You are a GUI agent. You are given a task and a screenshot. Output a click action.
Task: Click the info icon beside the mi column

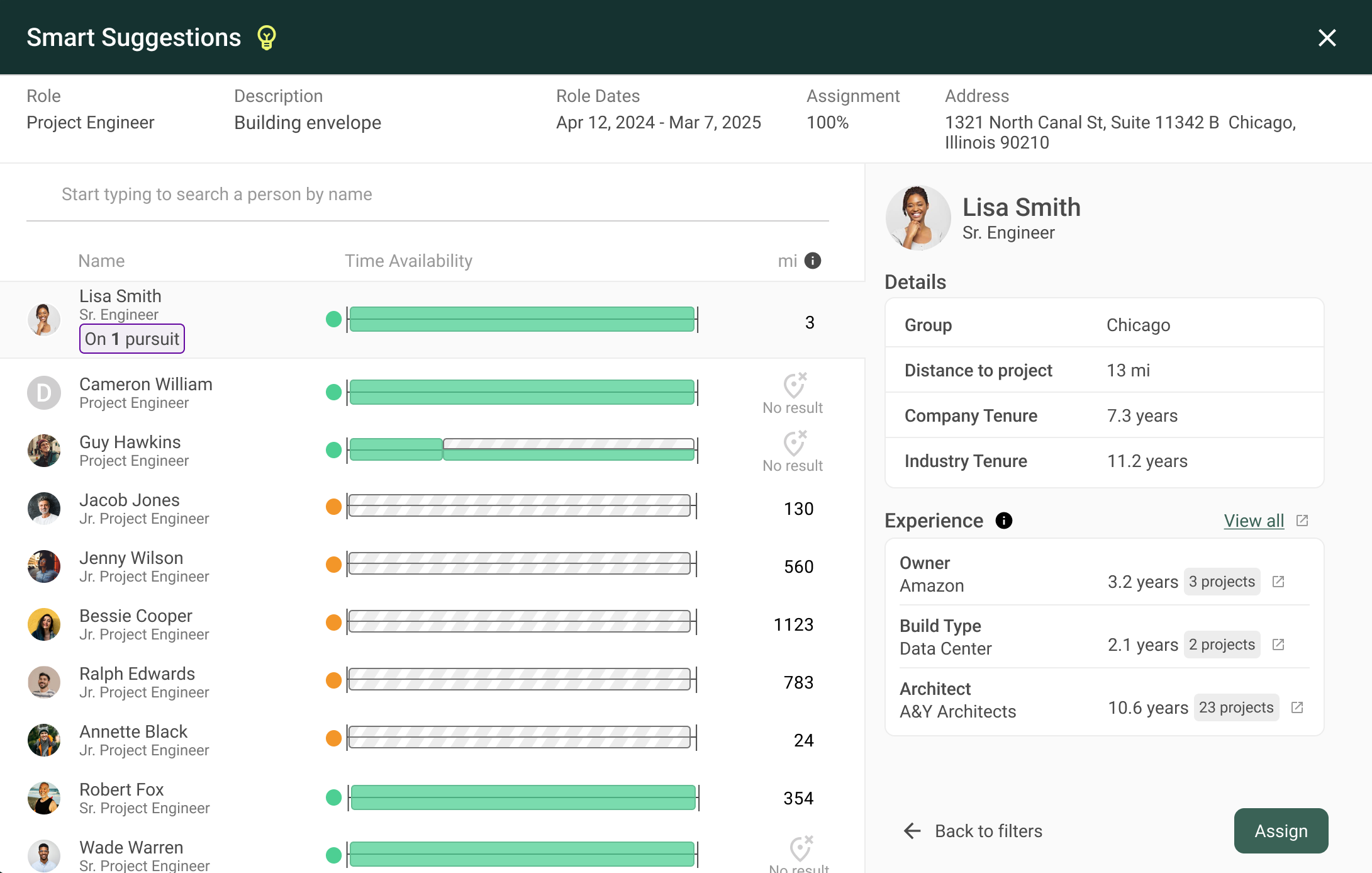(813, 261)
